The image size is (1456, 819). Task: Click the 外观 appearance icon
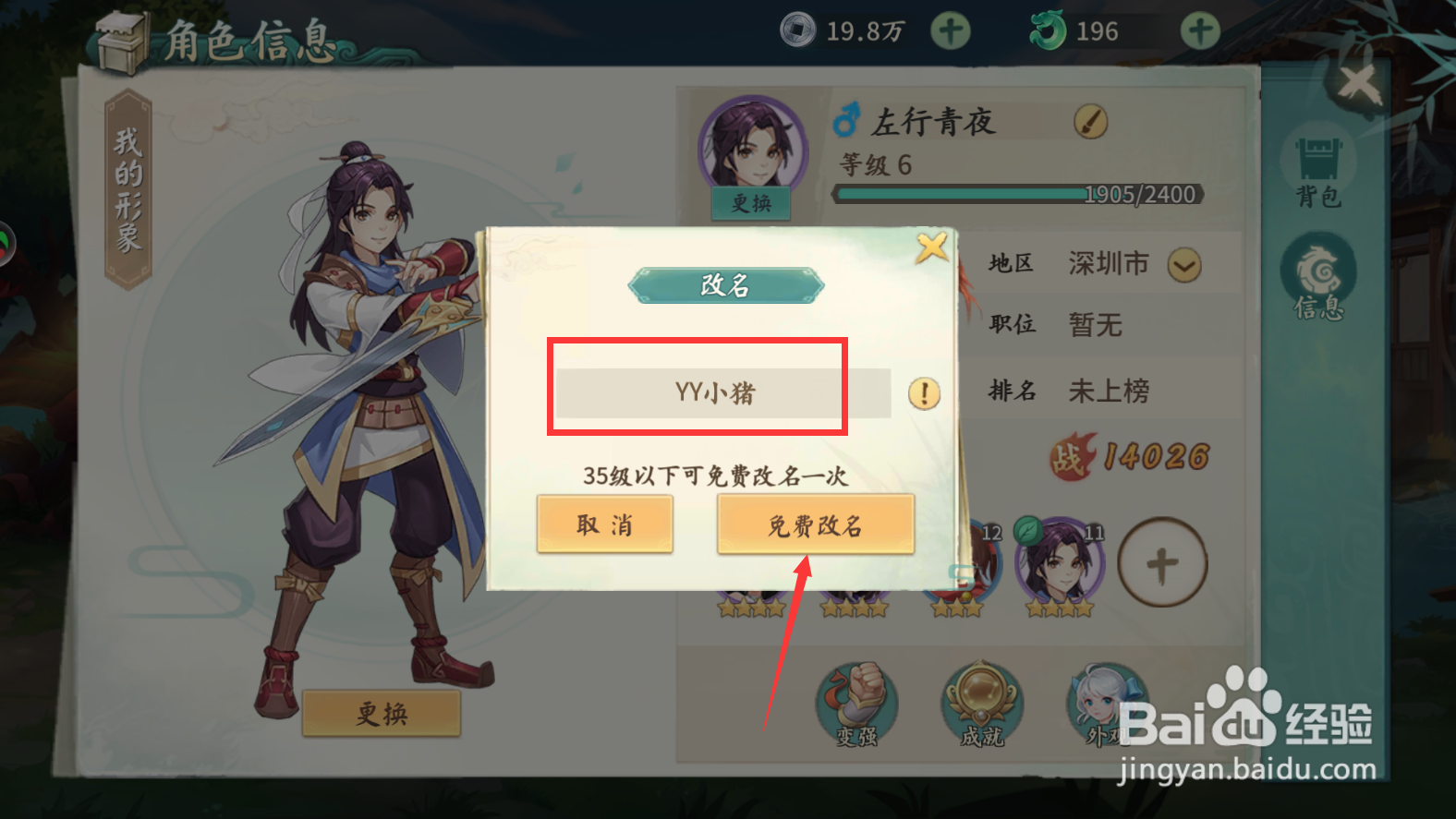click(1107, 705)
